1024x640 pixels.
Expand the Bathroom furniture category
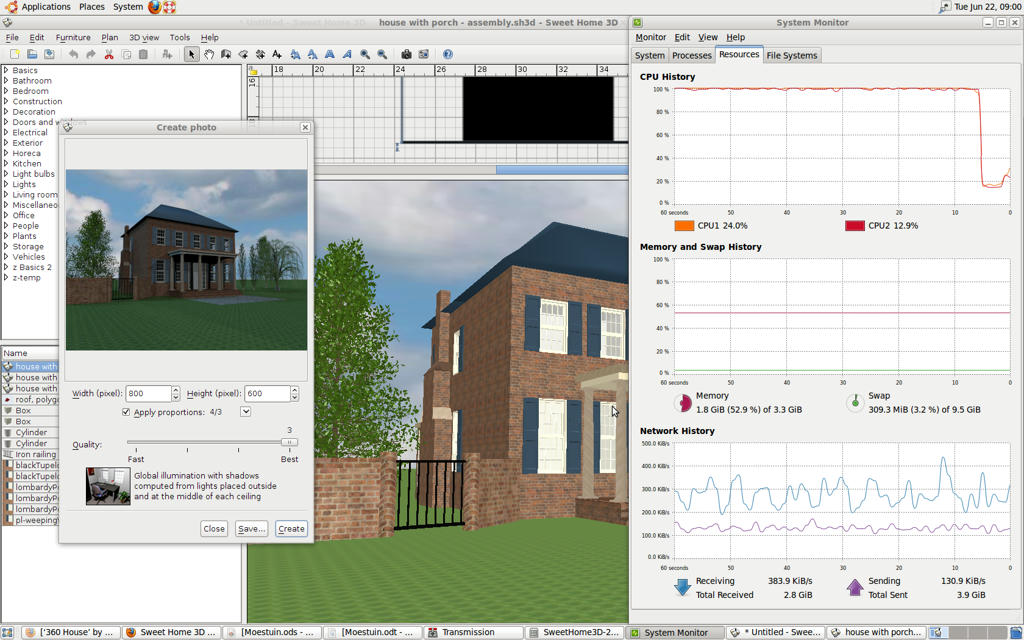click(6, 80)
